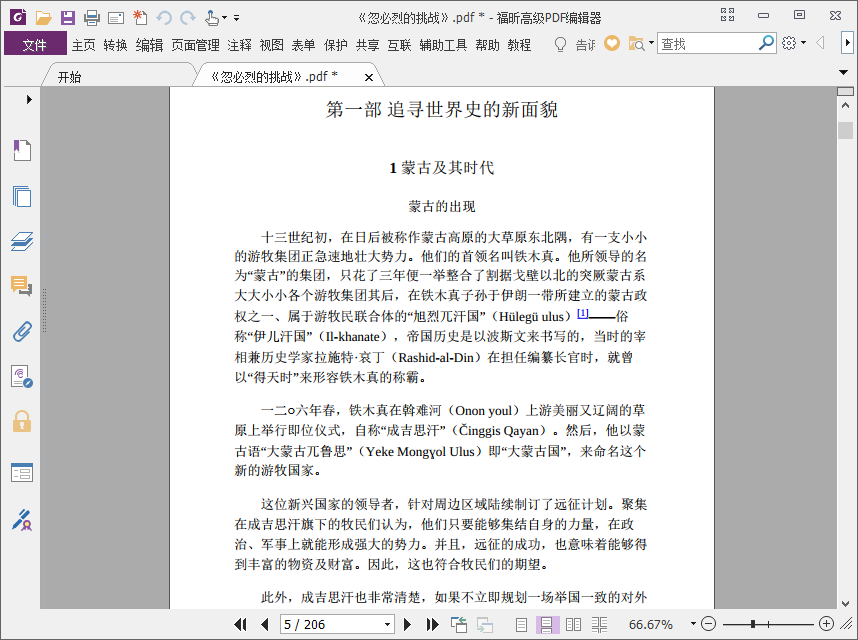
Task: Open the 共享 ribbon tab
Action: coord(367,45)
